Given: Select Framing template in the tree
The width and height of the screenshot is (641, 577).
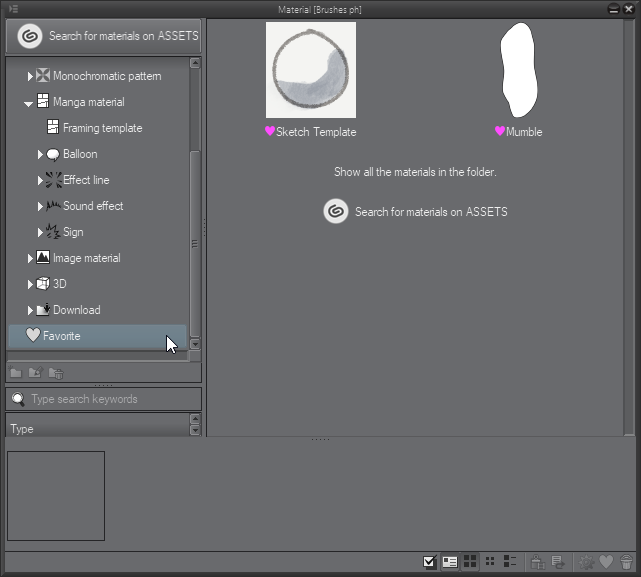Looking at the screenshot, I should (x=102, y=128).
